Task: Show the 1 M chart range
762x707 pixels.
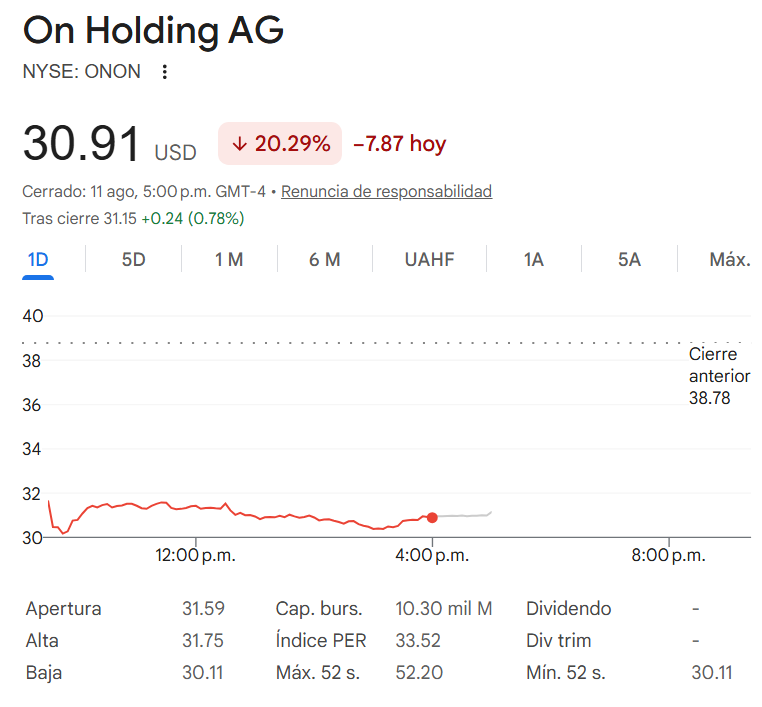Action: (x=229, y=260)
